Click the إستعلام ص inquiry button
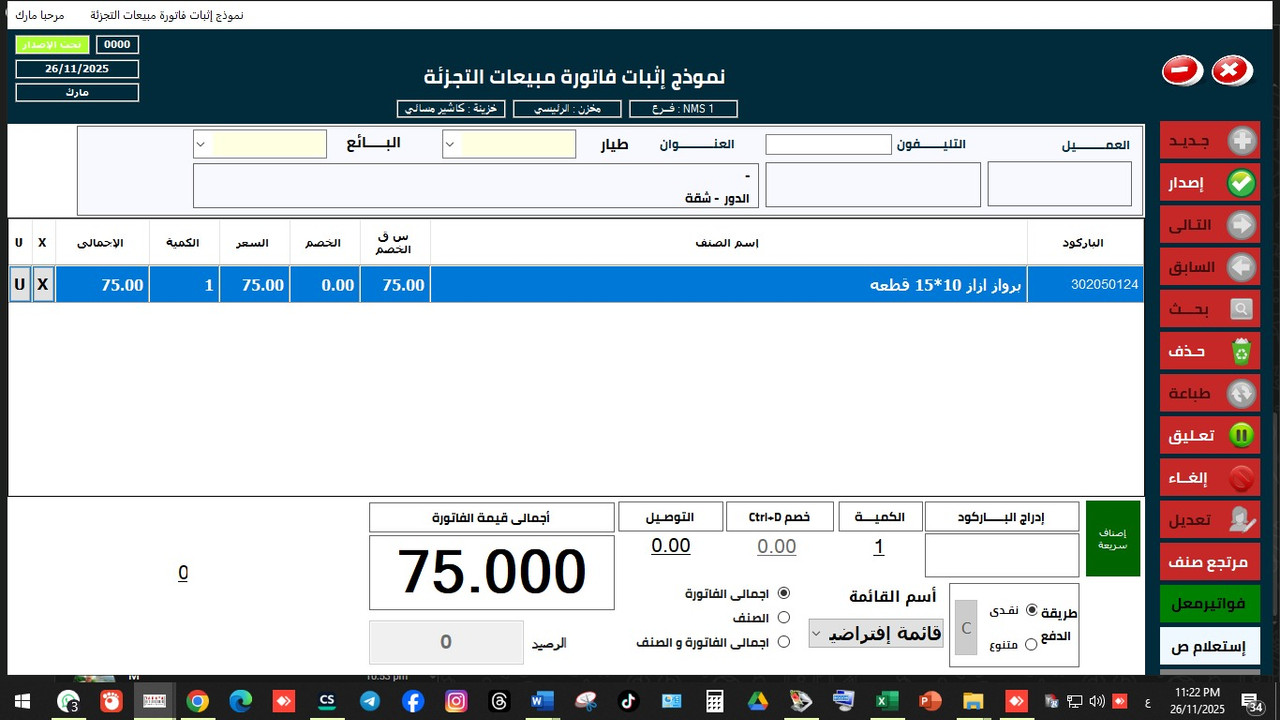Viewport: 1280px width, 720px height. point(1210,646)
